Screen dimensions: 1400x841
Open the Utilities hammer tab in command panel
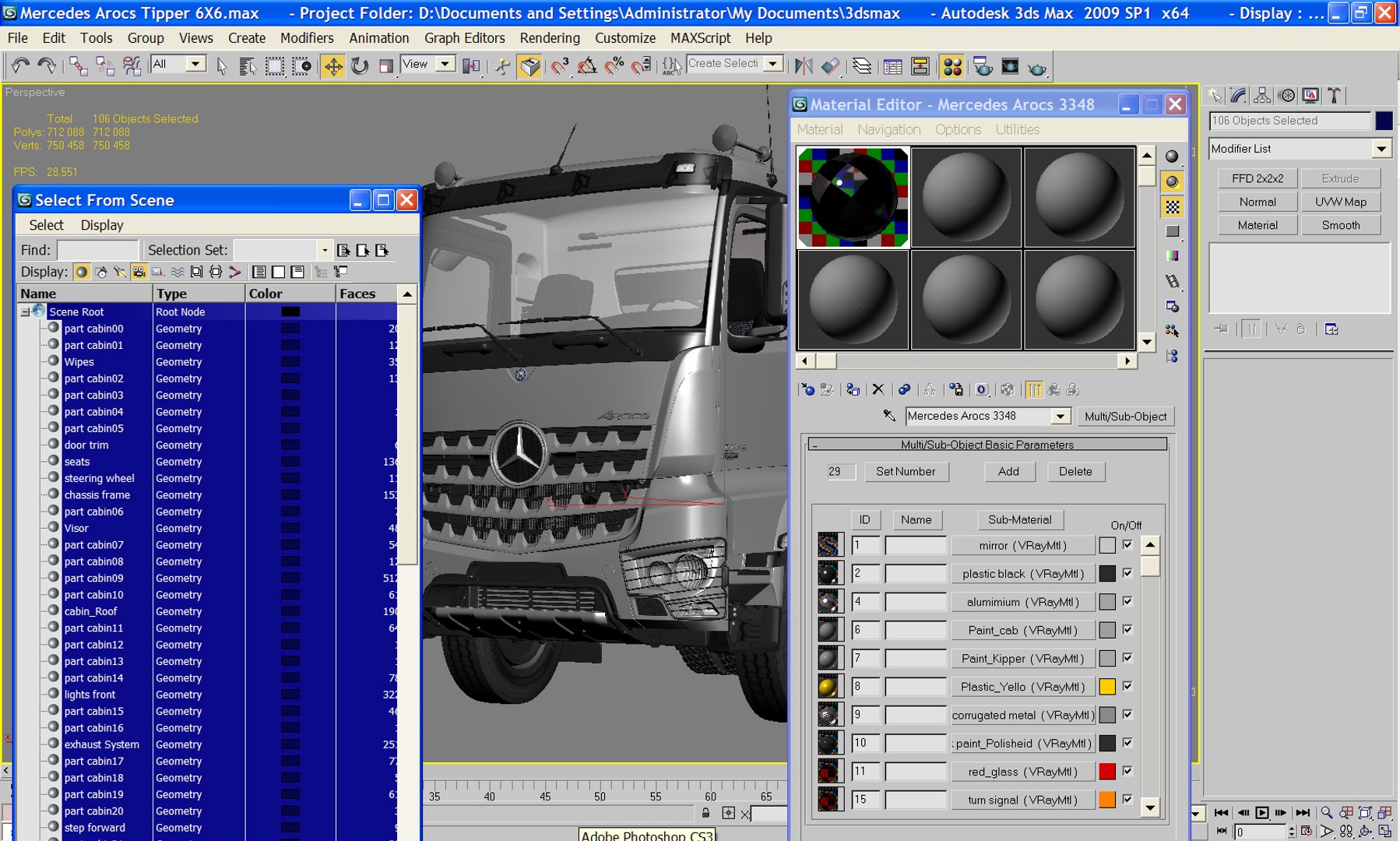point(1334,95)
